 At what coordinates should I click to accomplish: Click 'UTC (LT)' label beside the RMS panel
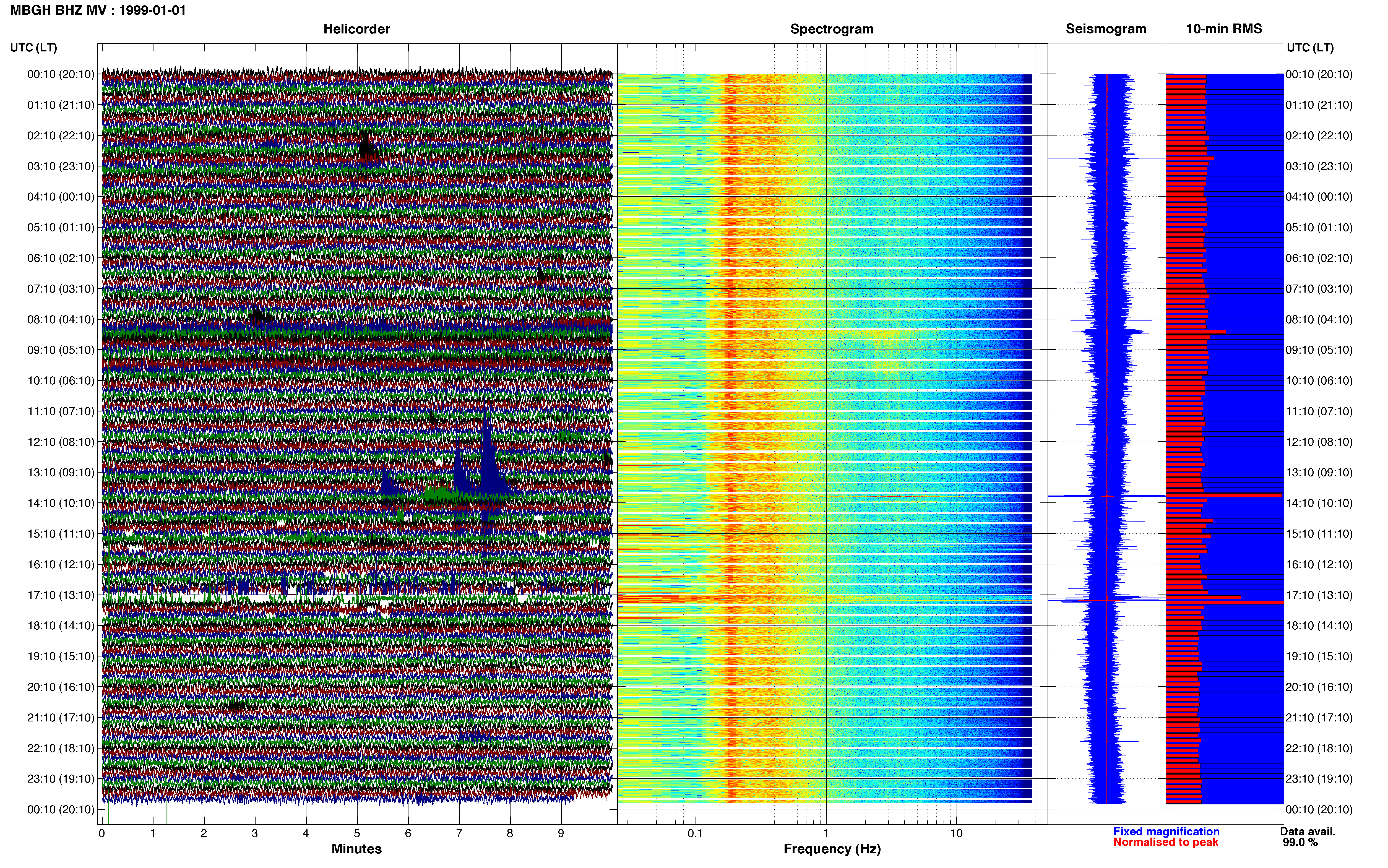click(x=1311, y=48)
